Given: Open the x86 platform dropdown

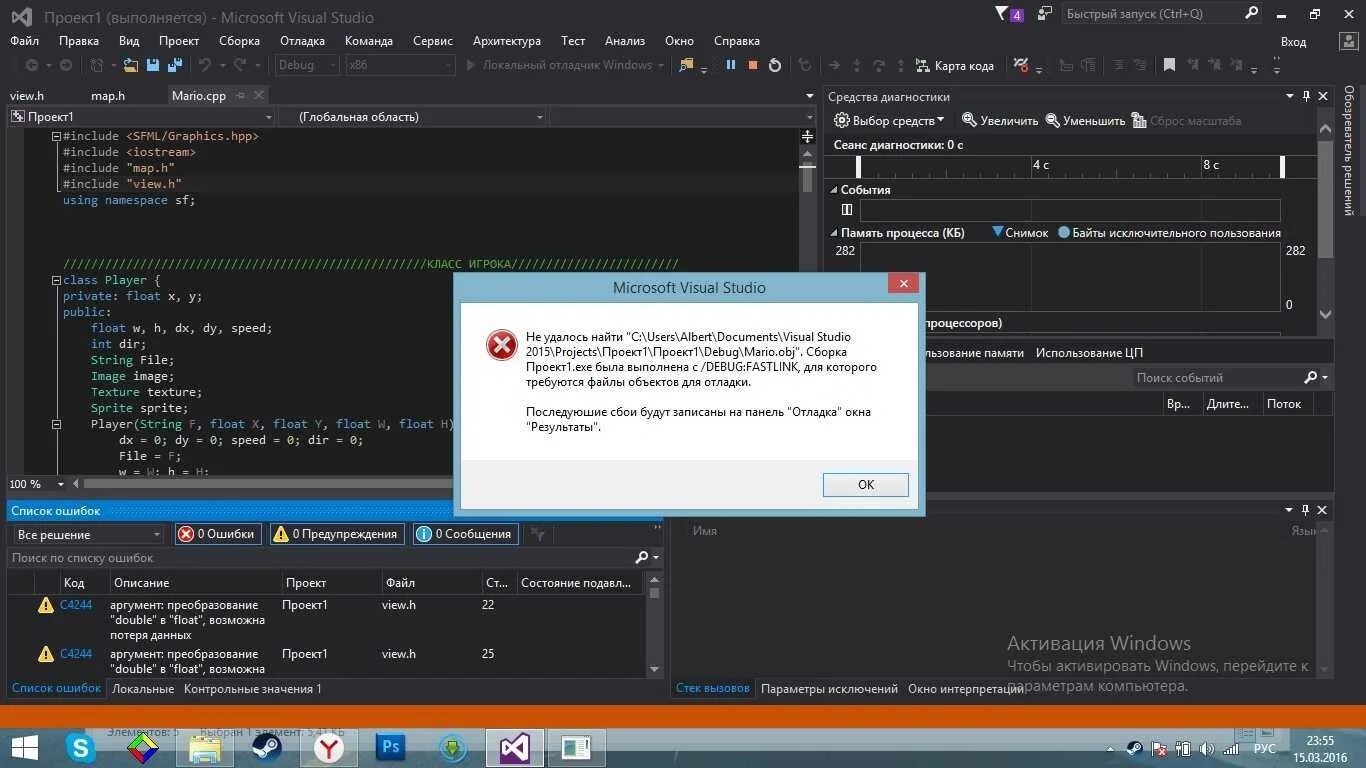Looking at the screenshot, I should [400, 65].
